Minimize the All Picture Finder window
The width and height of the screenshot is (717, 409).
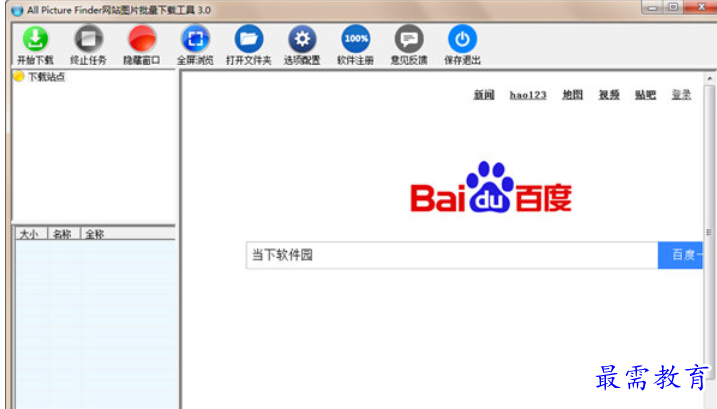[x=652, y=7]
